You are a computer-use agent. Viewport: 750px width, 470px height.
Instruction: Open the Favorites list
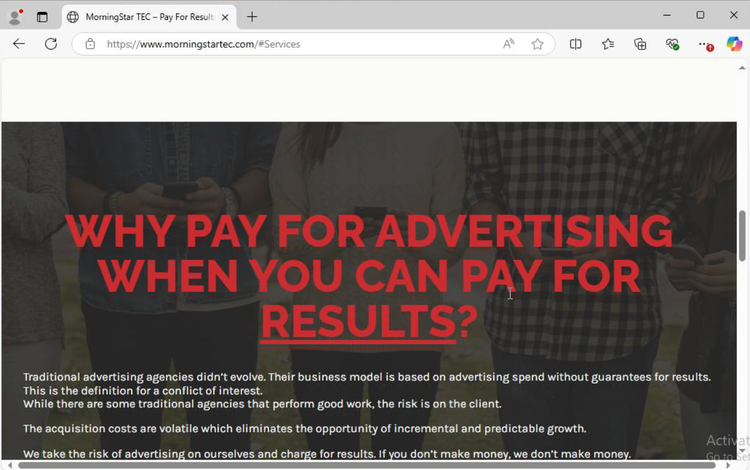[x=608, y=44]
